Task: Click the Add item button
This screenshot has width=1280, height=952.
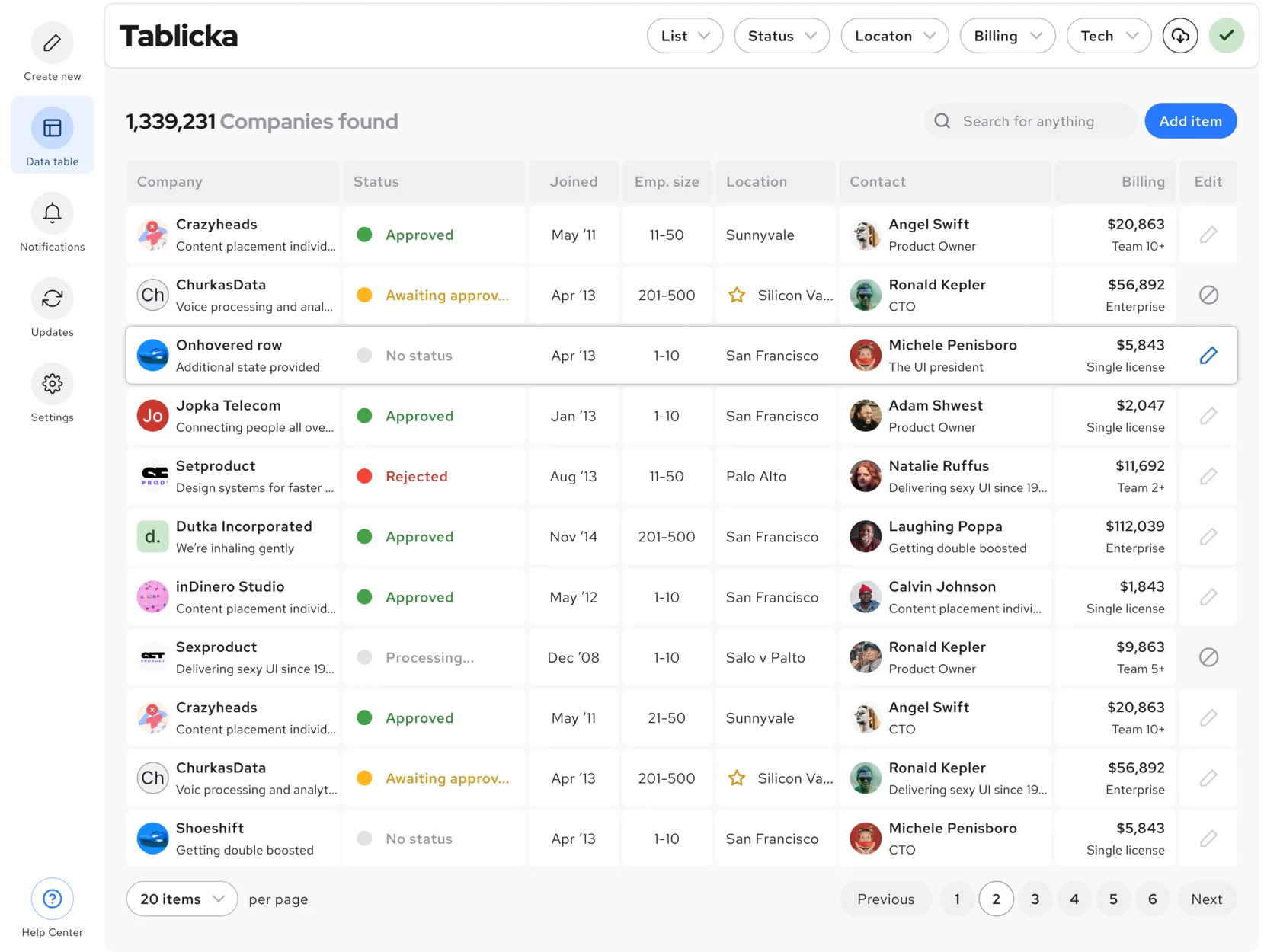Action: point(1190,121)
